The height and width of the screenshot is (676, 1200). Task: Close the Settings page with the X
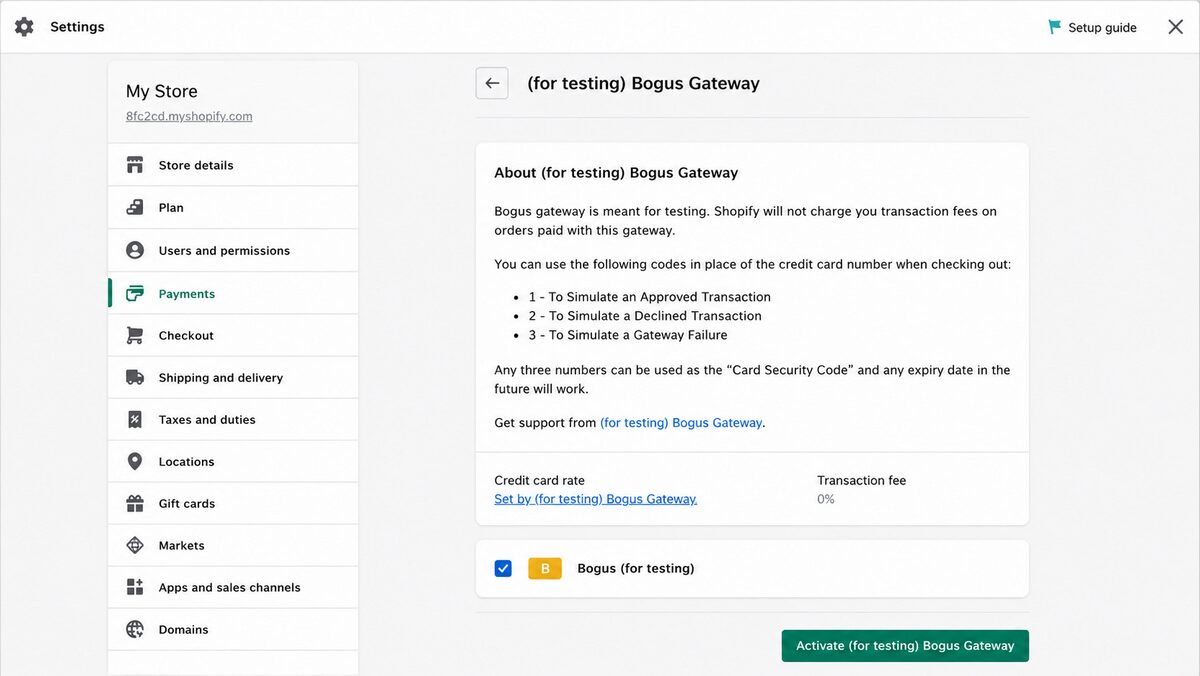1176,27
